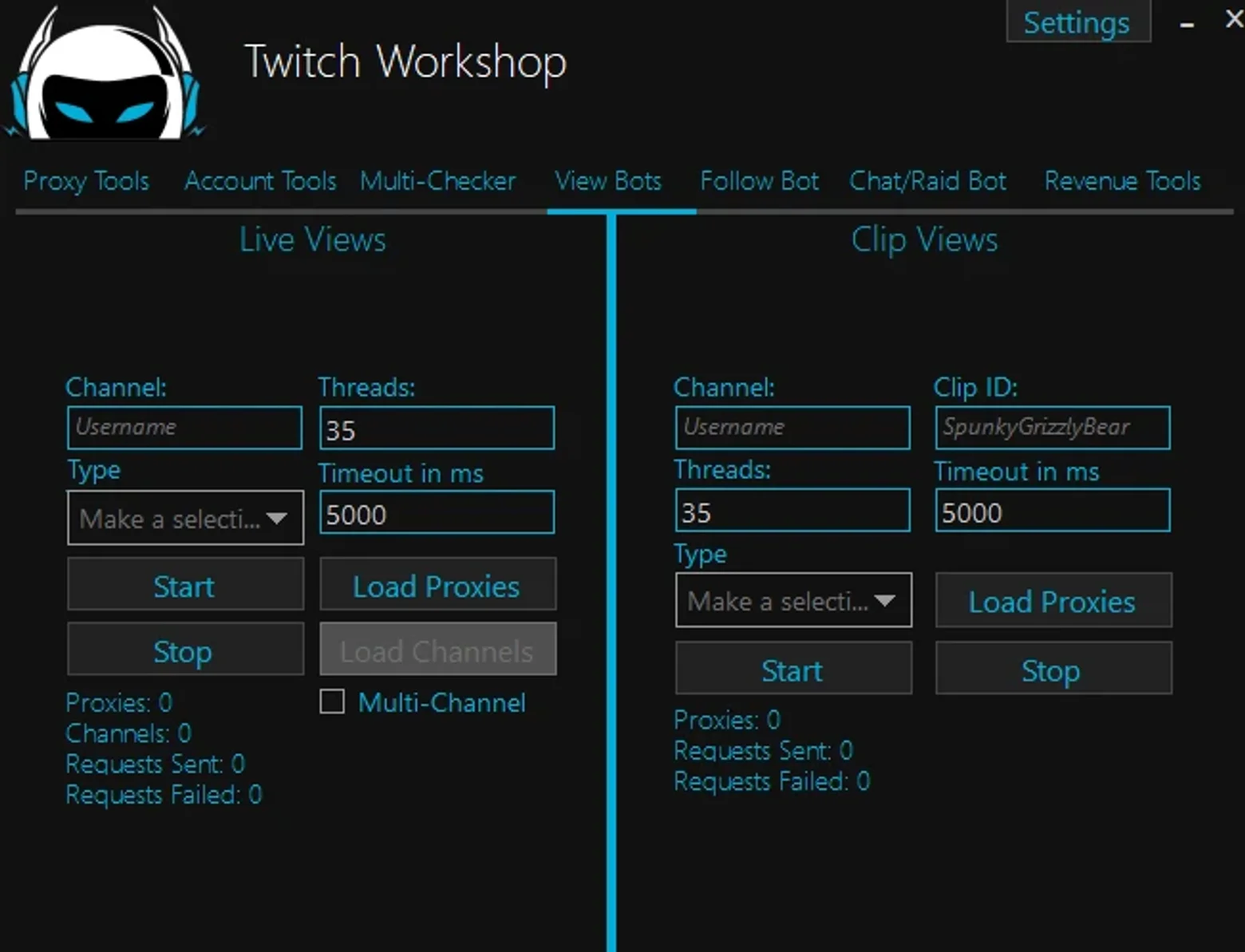Click the 'Channels: 0' status text
Screen dimensions: 1245x952
click(128, 733)
